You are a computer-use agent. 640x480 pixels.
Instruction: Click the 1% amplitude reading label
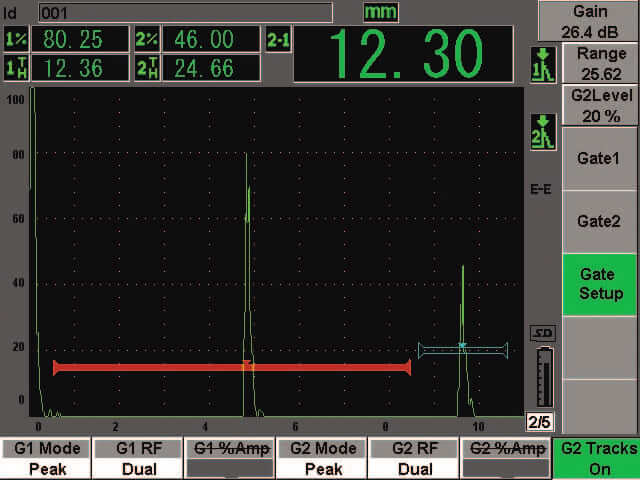[x=15, y=39]
